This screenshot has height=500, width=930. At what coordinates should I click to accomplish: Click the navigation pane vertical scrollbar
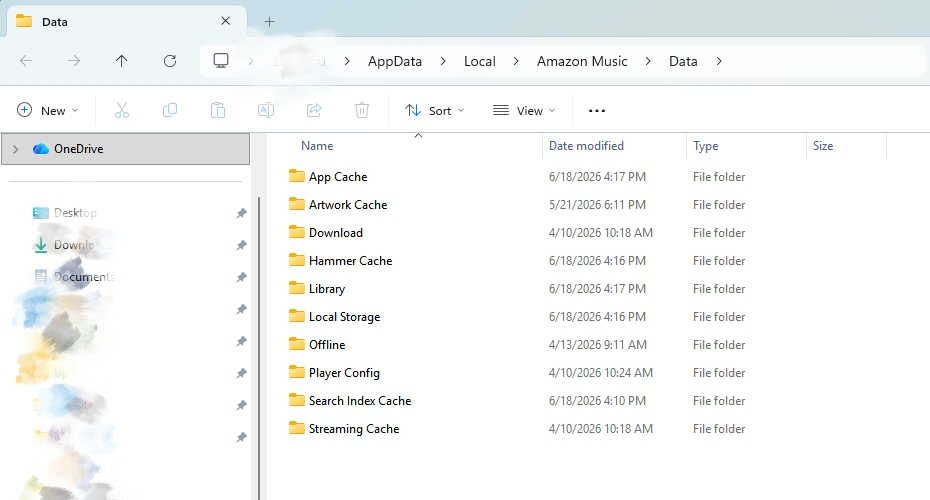(259, 348)
